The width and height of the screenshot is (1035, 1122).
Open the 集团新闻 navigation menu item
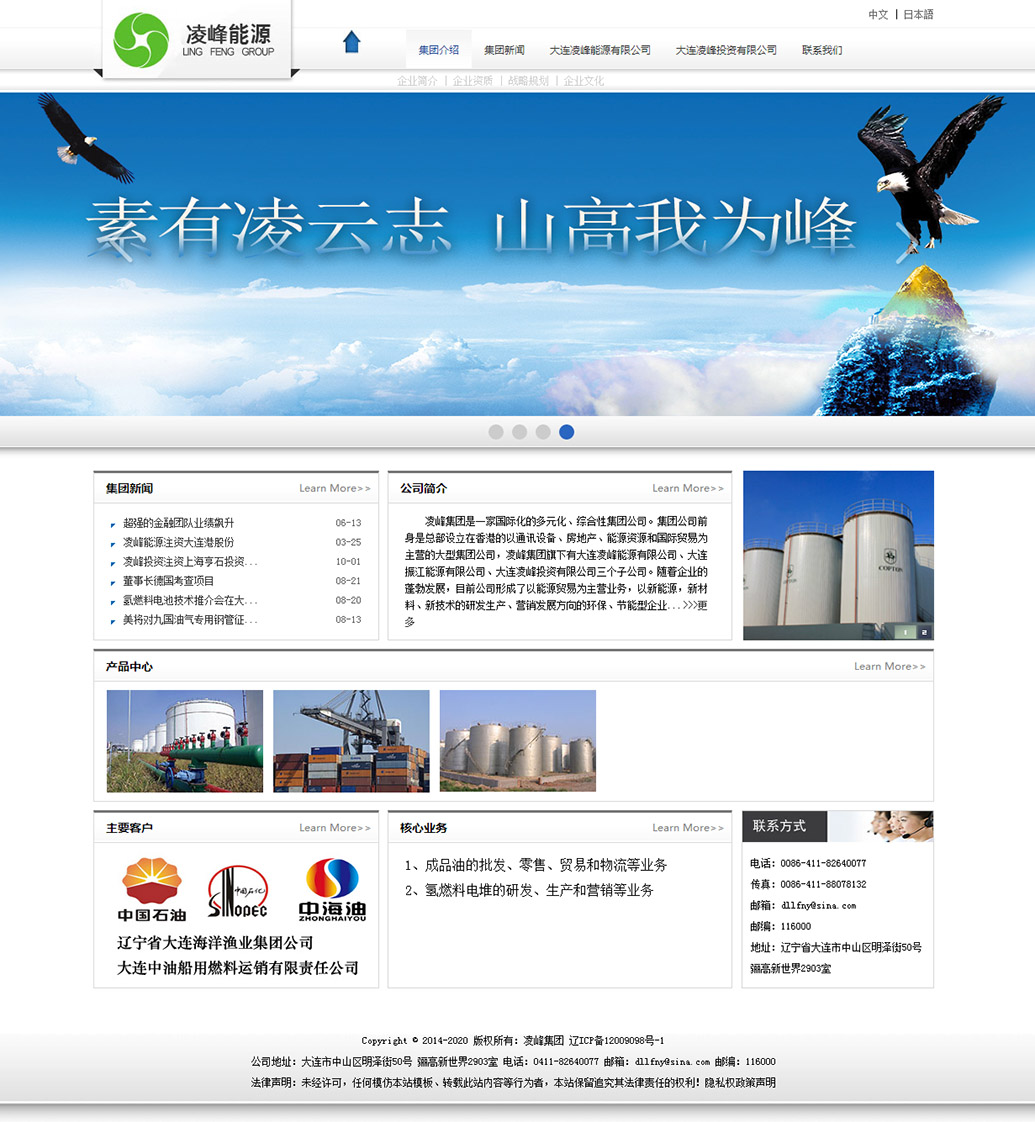pos(504,50)
